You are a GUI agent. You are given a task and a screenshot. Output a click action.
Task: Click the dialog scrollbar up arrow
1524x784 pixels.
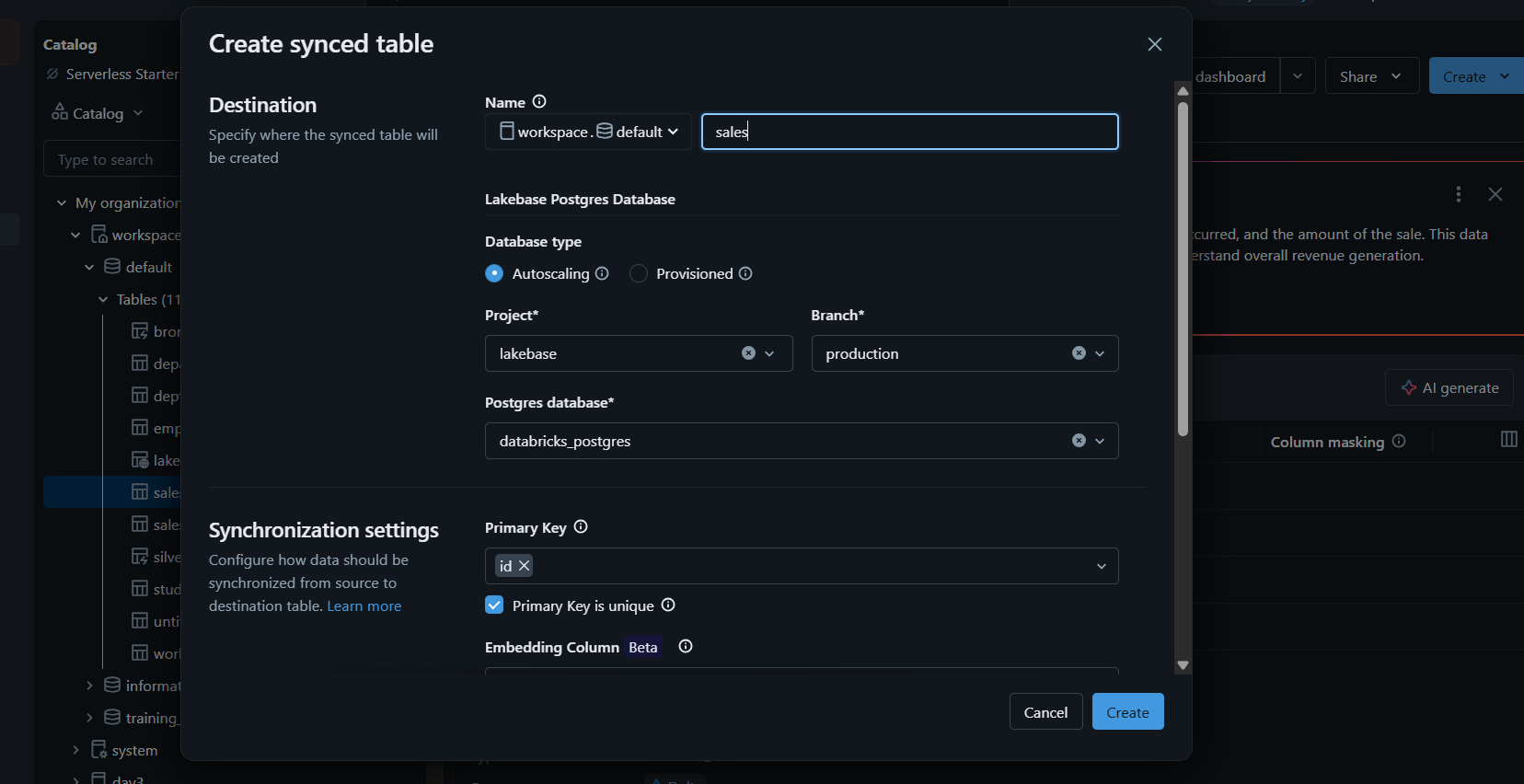(1183, 90)
